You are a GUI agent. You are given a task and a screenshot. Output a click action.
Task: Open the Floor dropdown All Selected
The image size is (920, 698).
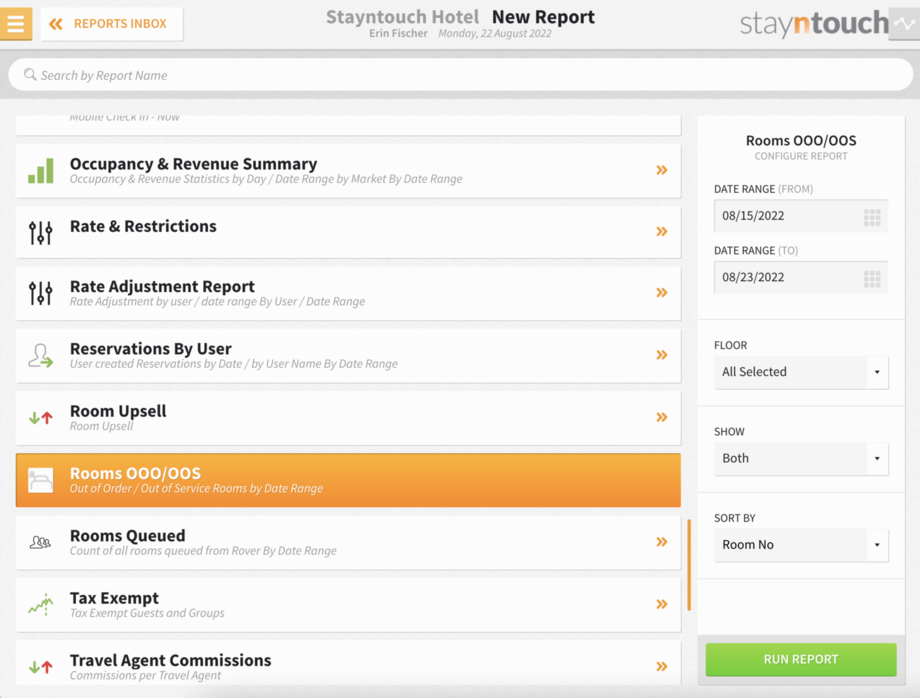pos(801,372)
